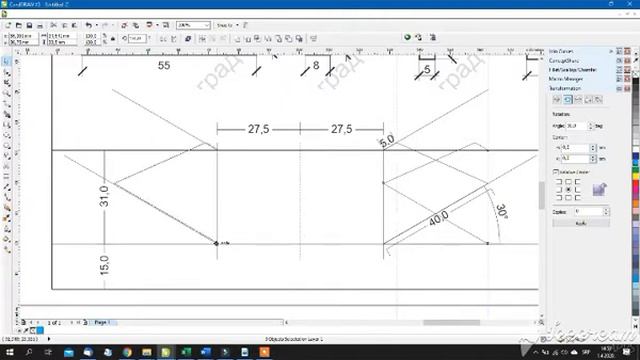
Task: Select the Ellipse tool
Action: tap(7, 135)
